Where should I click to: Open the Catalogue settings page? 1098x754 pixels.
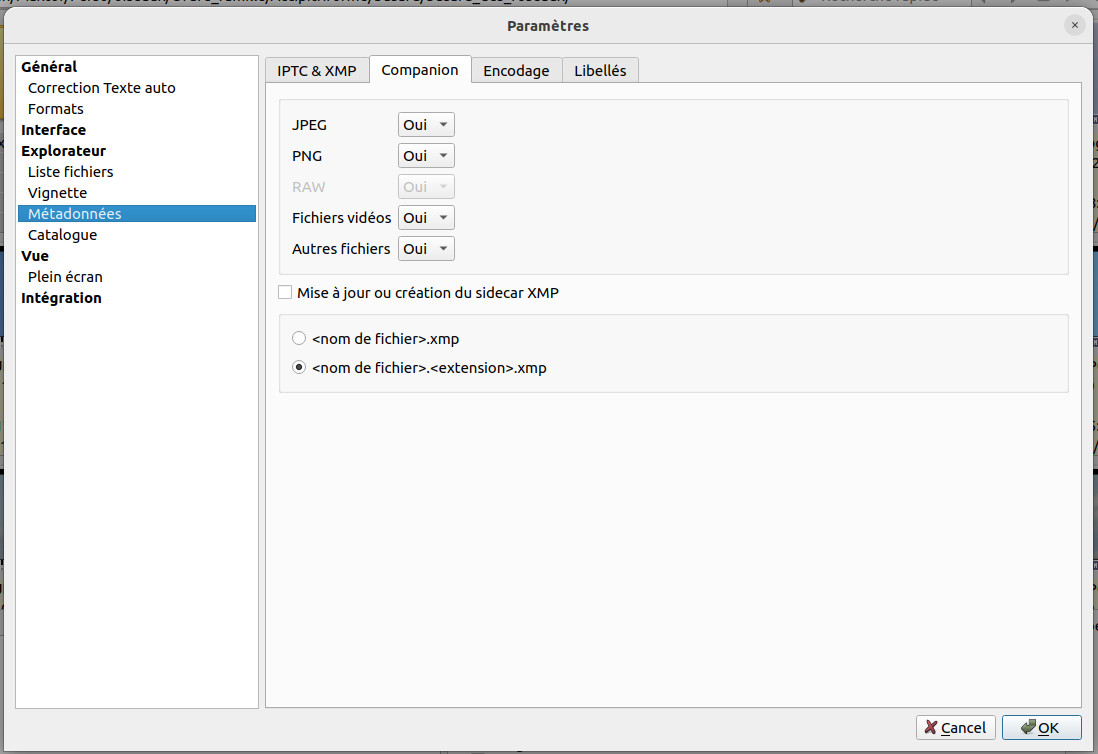pos(62,235)
